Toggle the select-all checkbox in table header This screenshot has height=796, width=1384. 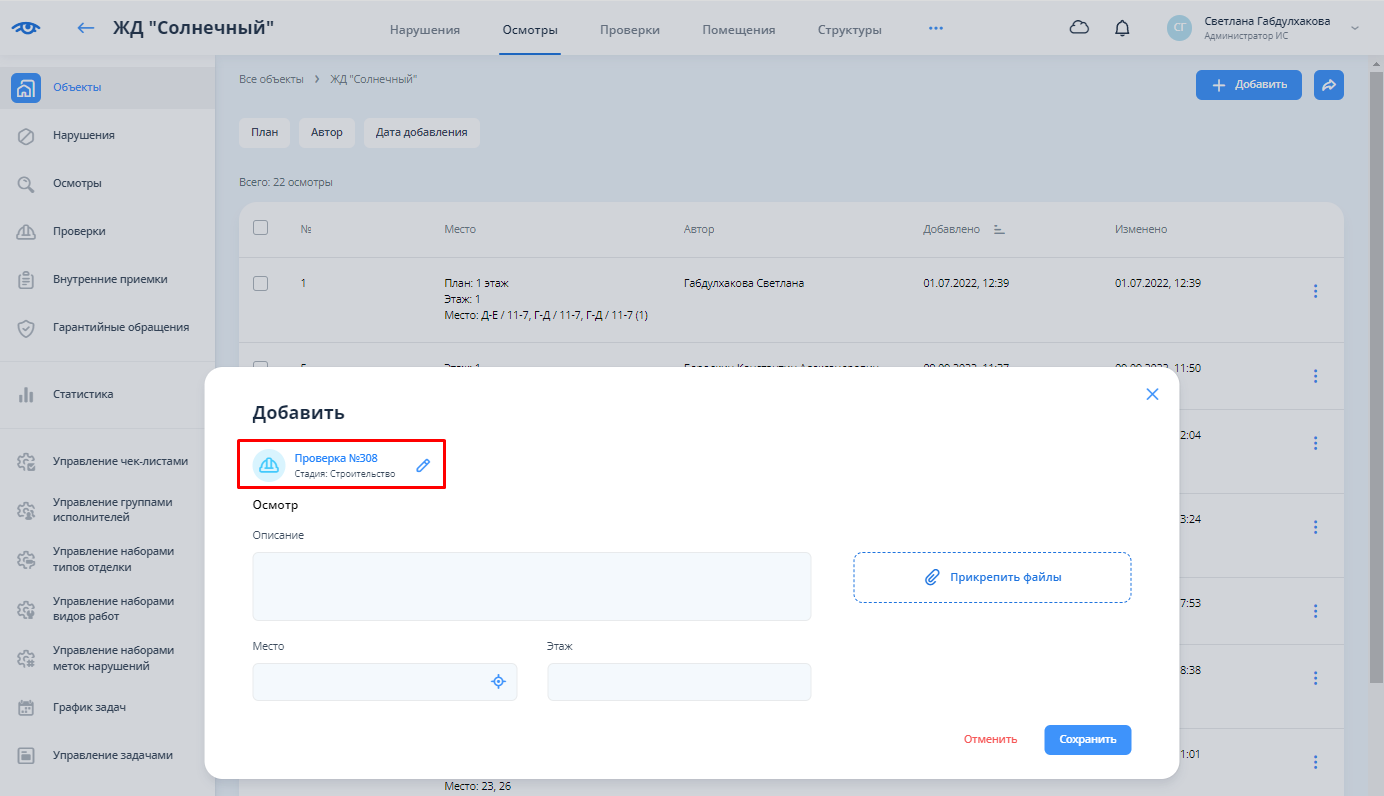tap(261, 228)
